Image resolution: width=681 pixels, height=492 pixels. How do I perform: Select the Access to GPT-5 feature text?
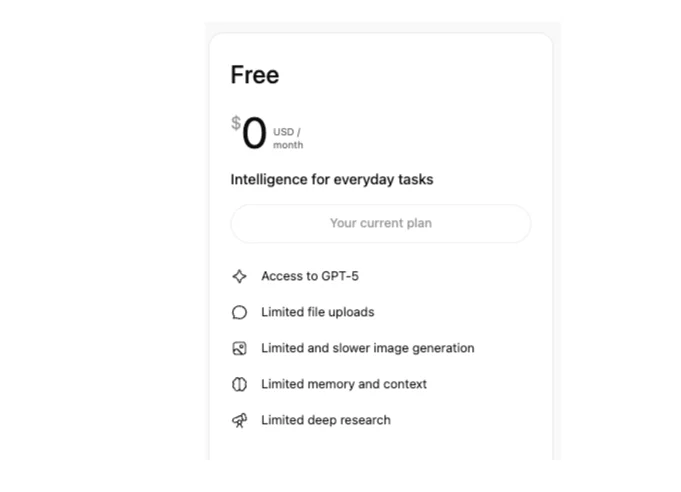[x=309, y=276]
